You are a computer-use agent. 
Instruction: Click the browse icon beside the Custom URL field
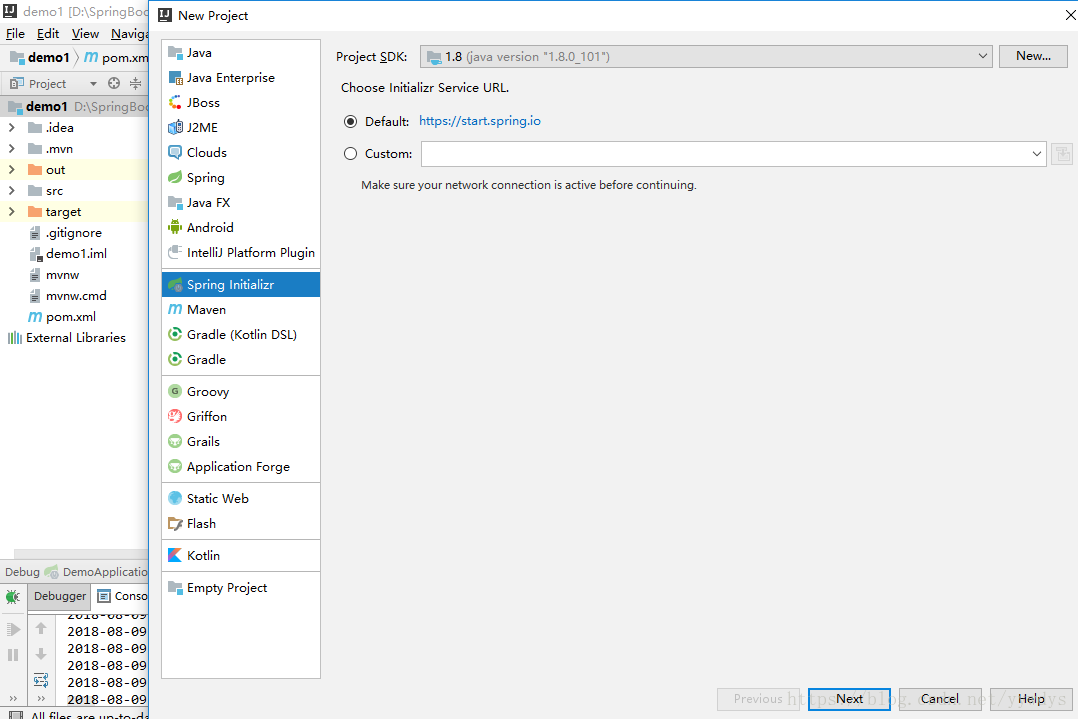[x=1062, y=153]
